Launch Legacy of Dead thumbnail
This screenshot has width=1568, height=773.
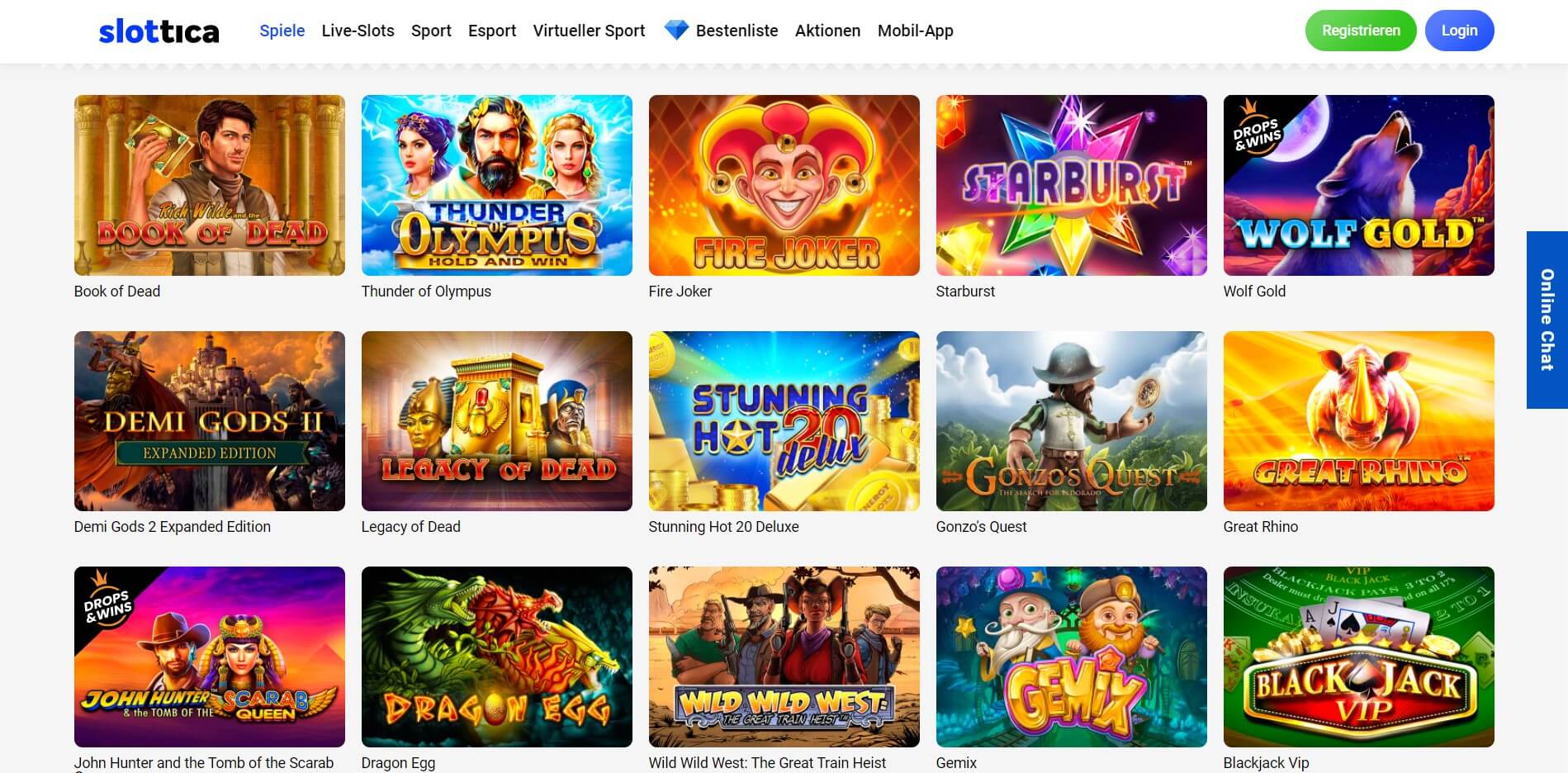coord(497,421)
